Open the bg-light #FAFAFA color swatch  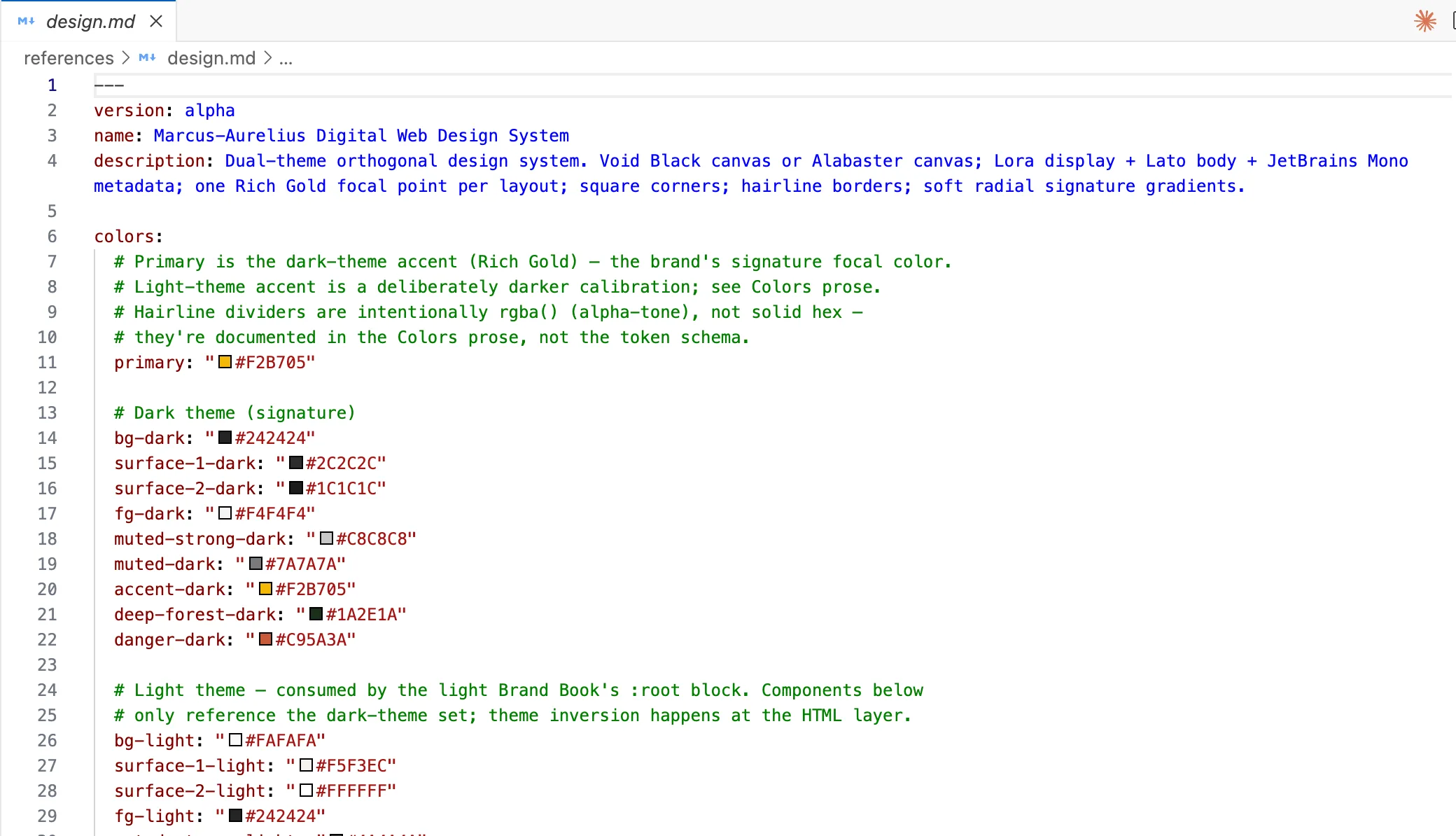pyautogui.click(x=235, y=740)
